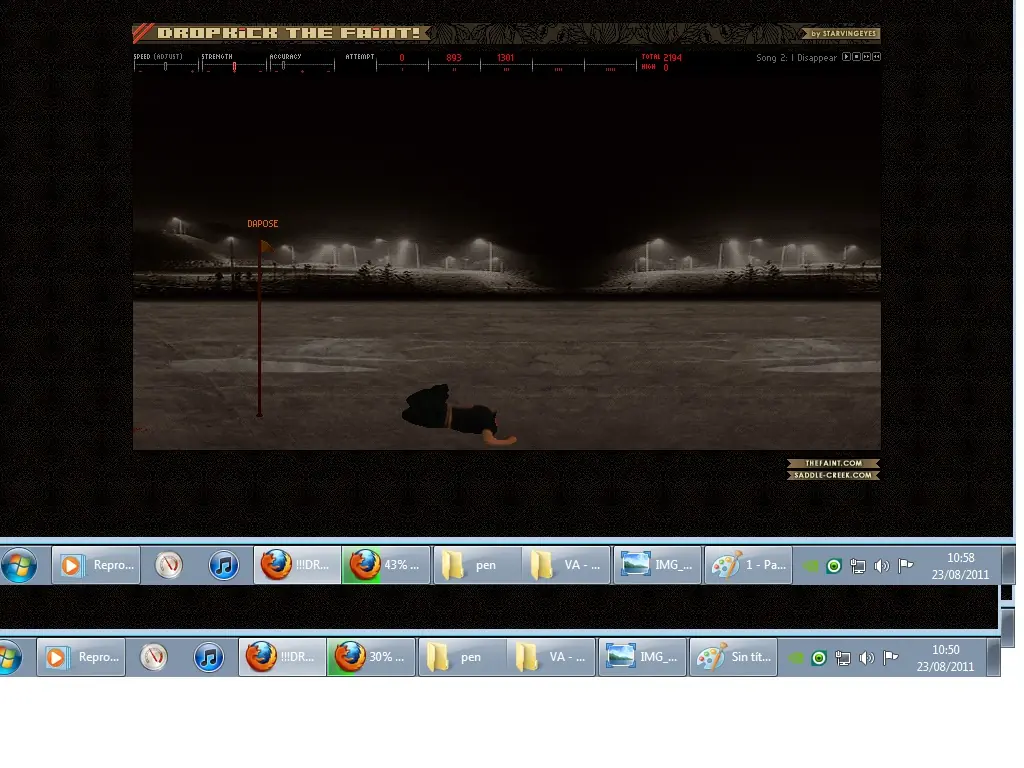Open Action Center flag on the 10:50 taskbar
1024x768 pixels.
[891, 658]
